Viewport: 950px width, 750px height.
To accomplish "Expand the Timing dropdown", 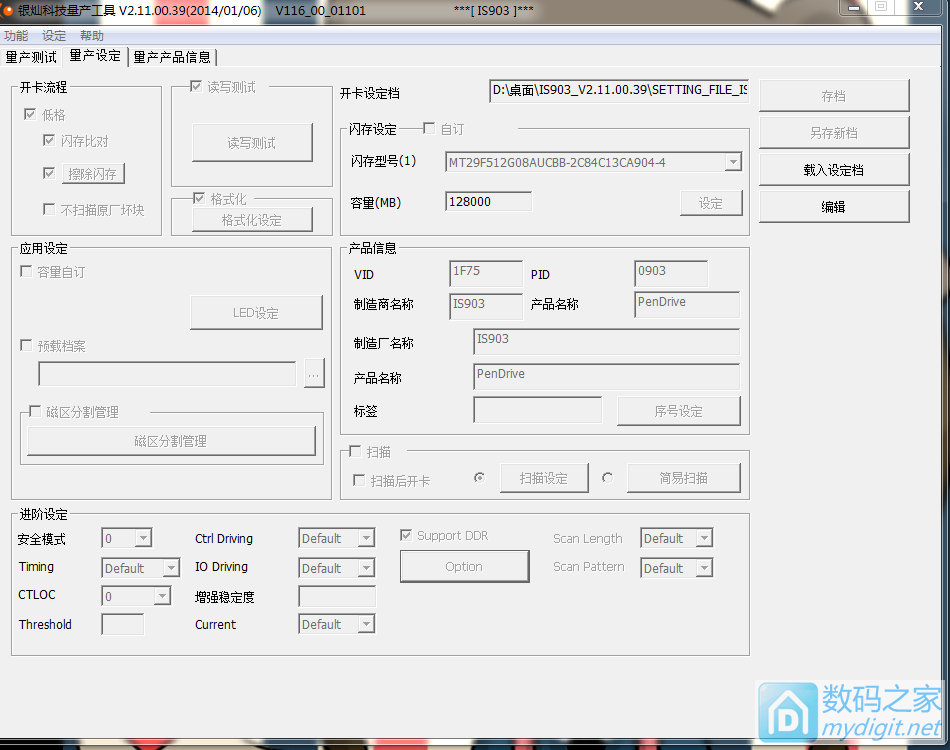I will 171,568.
